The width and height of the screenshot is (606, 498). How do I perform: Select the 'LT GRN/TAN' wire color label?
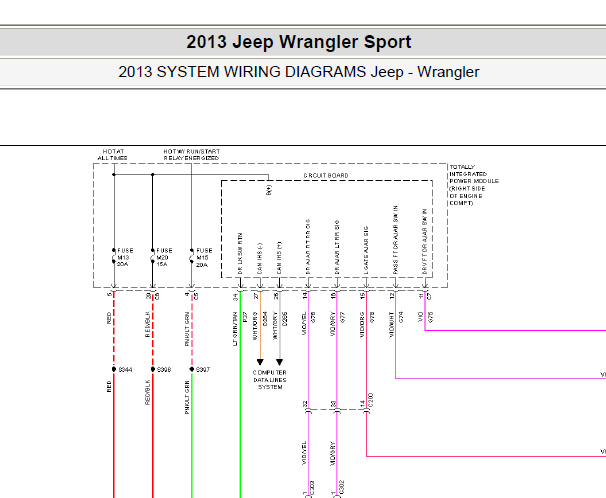point(235,329)
